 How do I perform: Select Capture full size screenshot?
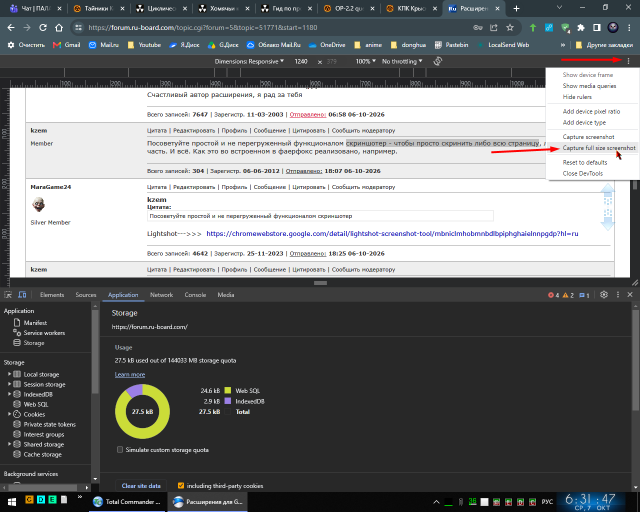[x=599, y=148]
